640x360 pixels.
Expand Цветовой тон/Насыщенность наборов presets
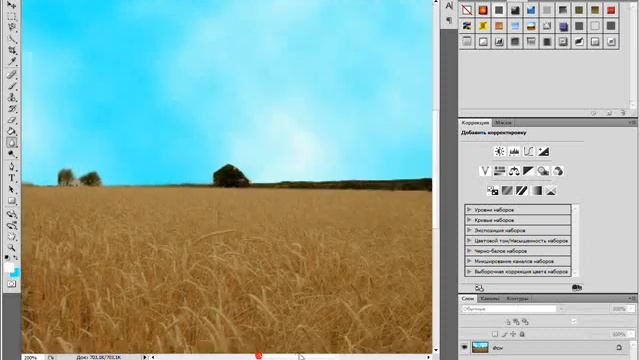(469, 241)
